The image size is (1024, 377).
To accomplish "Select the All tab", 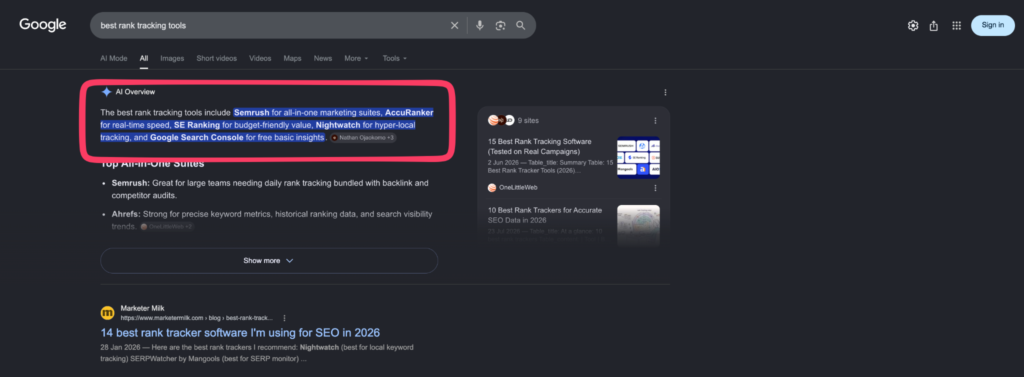I will pyautogui.click(x=144, y=58).
